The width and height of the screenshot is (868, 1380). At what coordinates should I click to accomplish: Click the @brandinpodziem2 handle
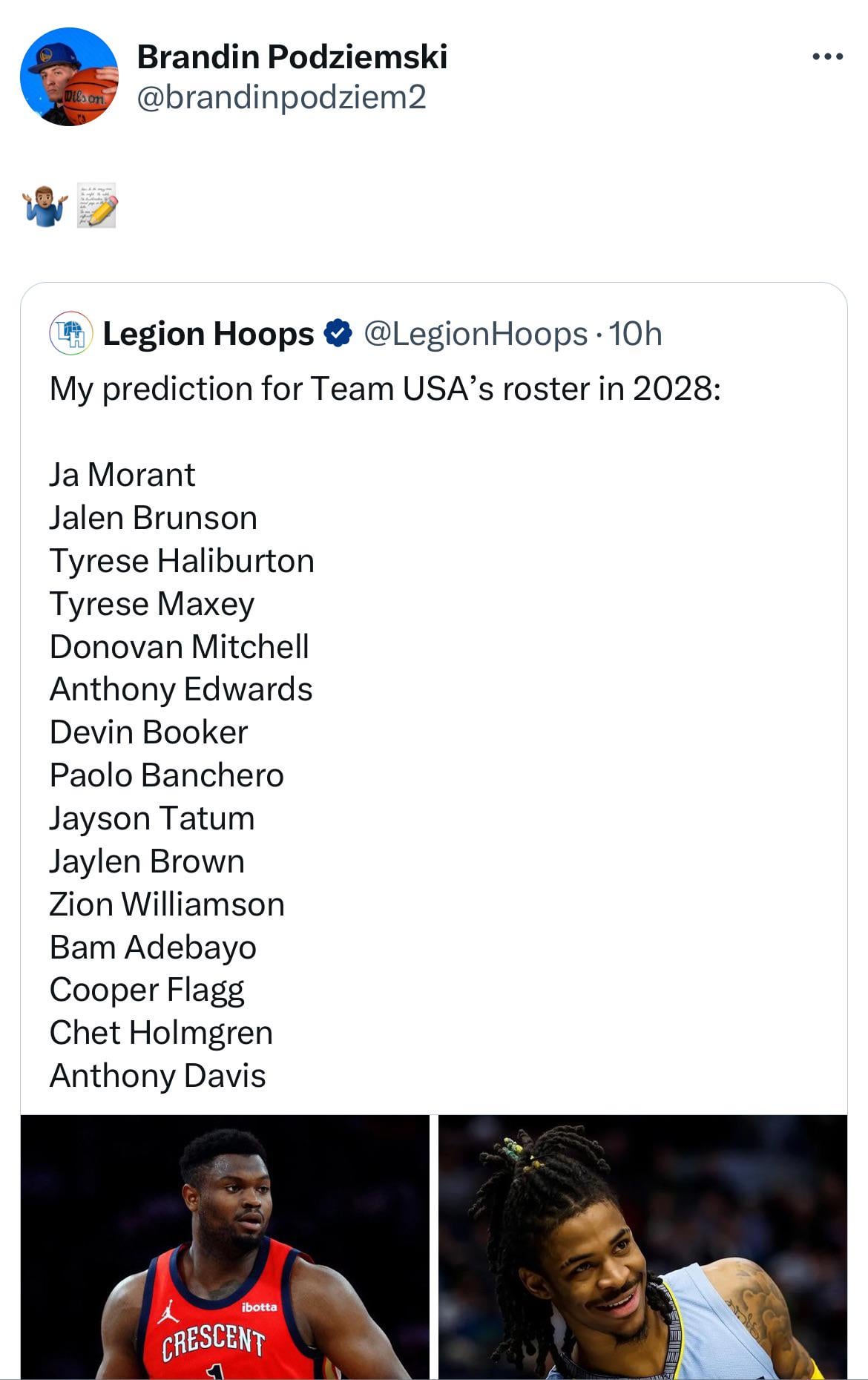click(x=281, y=97)
